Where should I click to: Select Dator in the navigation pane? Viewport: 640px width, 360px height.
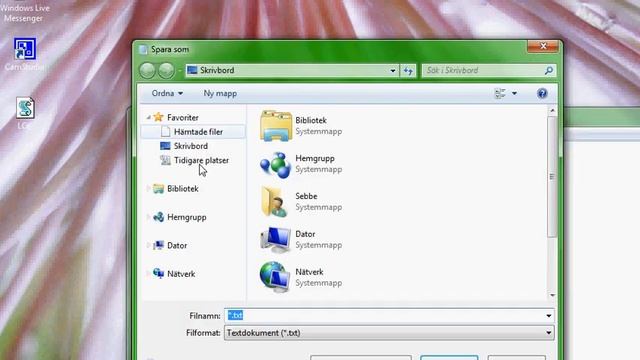click(x=177, y=245)
